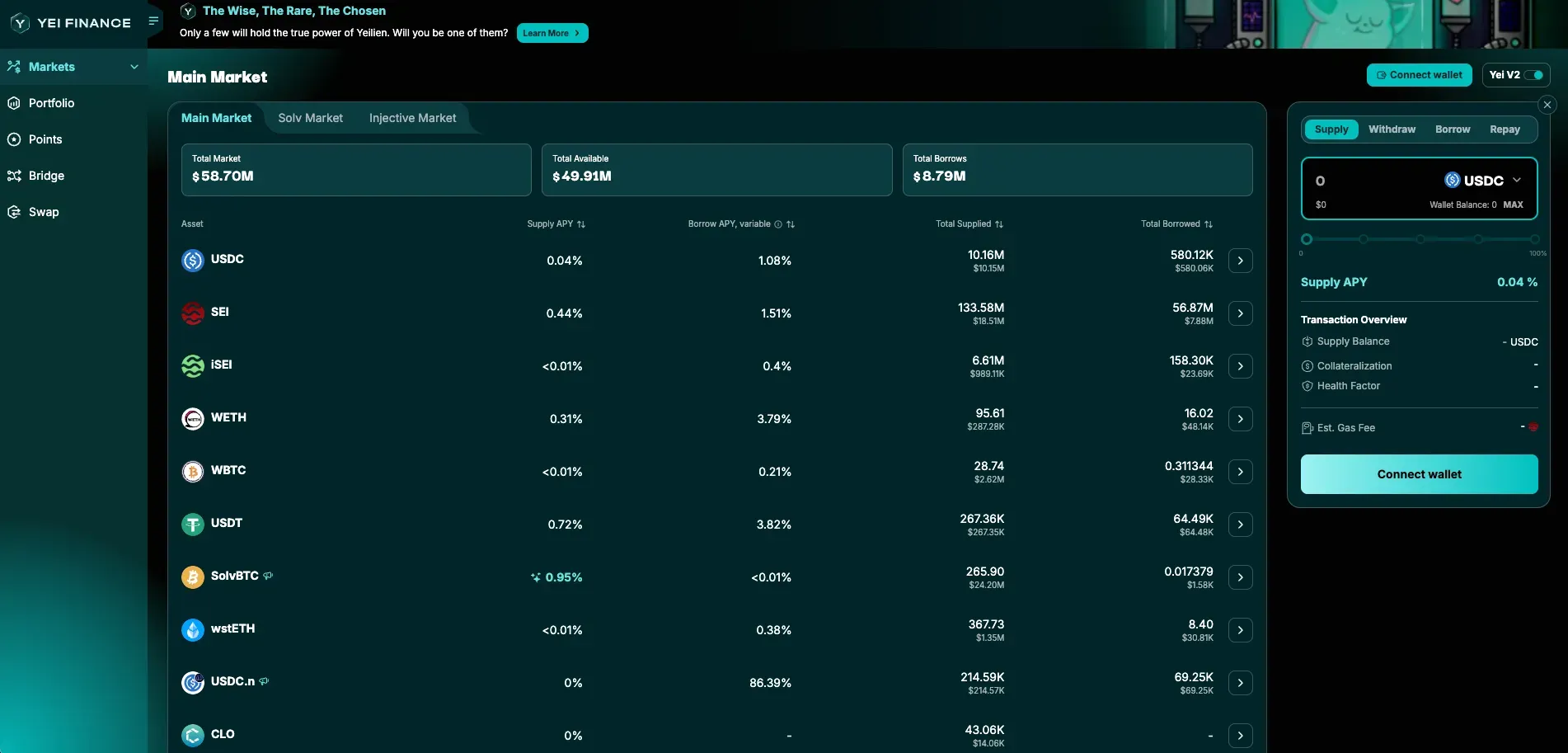Click the Total Supplied sort arrows
Image resolution: width=1568 pixels, height=753 pixels.
[998, 224]
